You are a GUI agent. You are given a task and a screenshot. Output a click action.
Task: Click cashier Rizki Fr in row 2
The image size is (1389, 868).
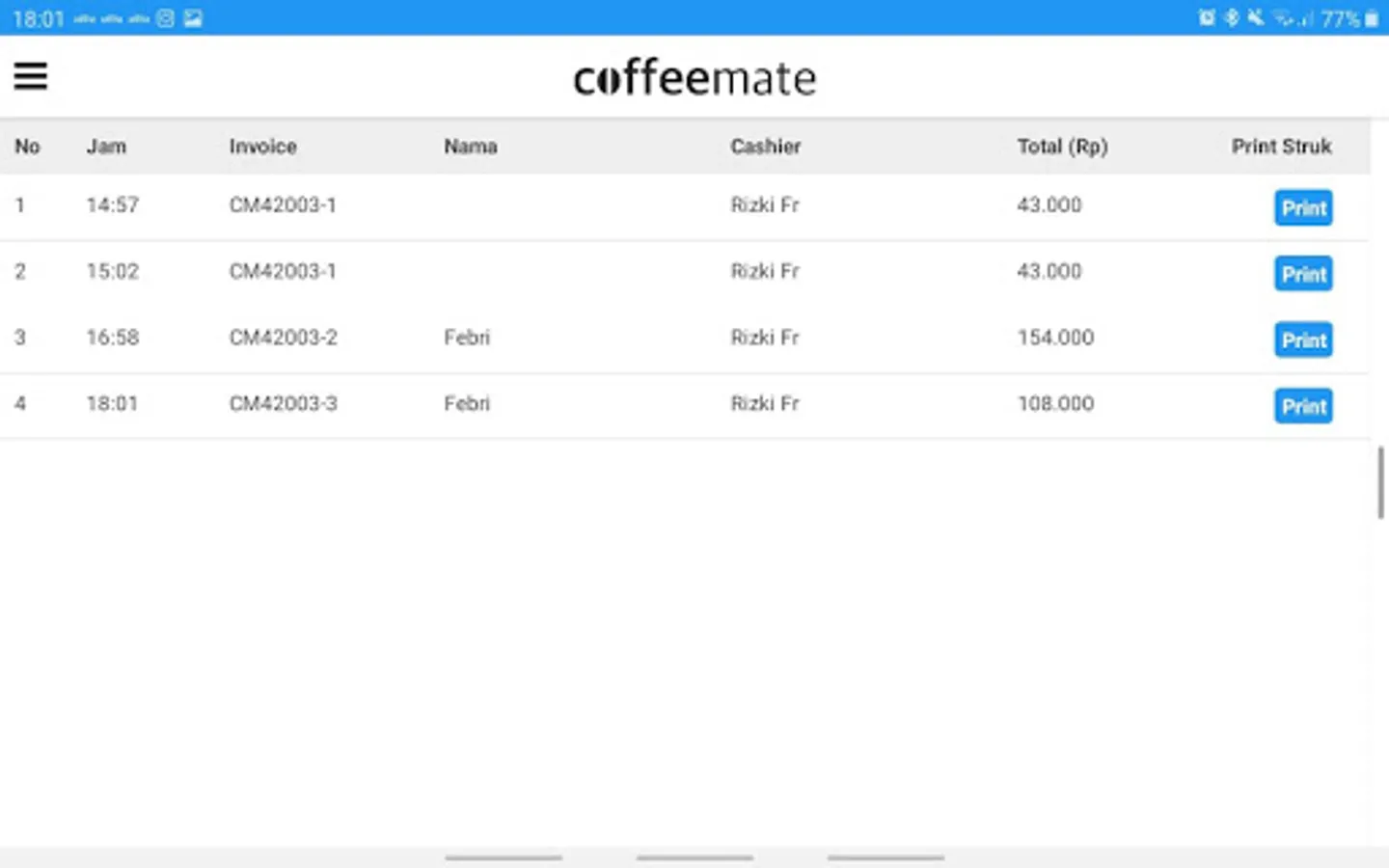tap(765, 271)
